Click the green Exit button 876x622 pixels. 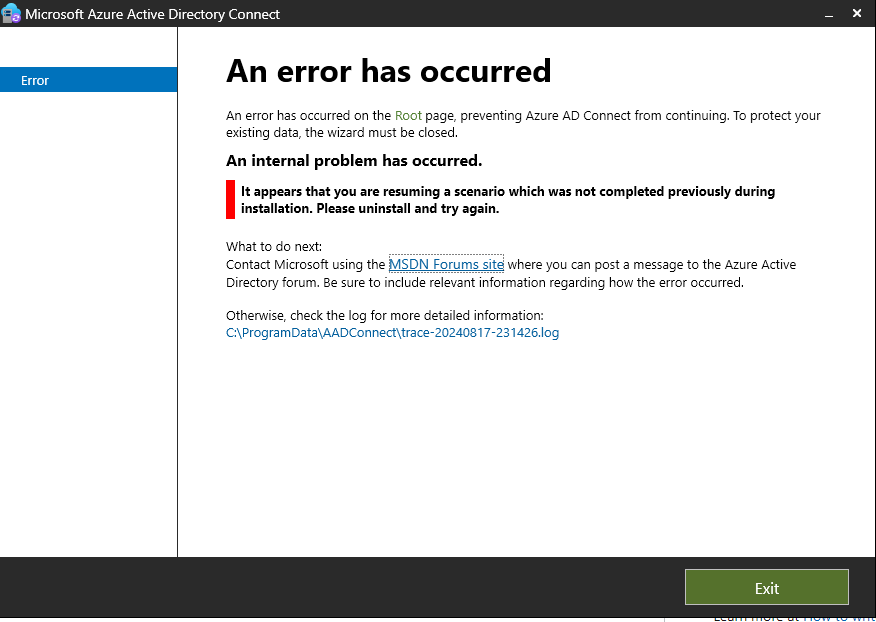click(x=766, y=587)
